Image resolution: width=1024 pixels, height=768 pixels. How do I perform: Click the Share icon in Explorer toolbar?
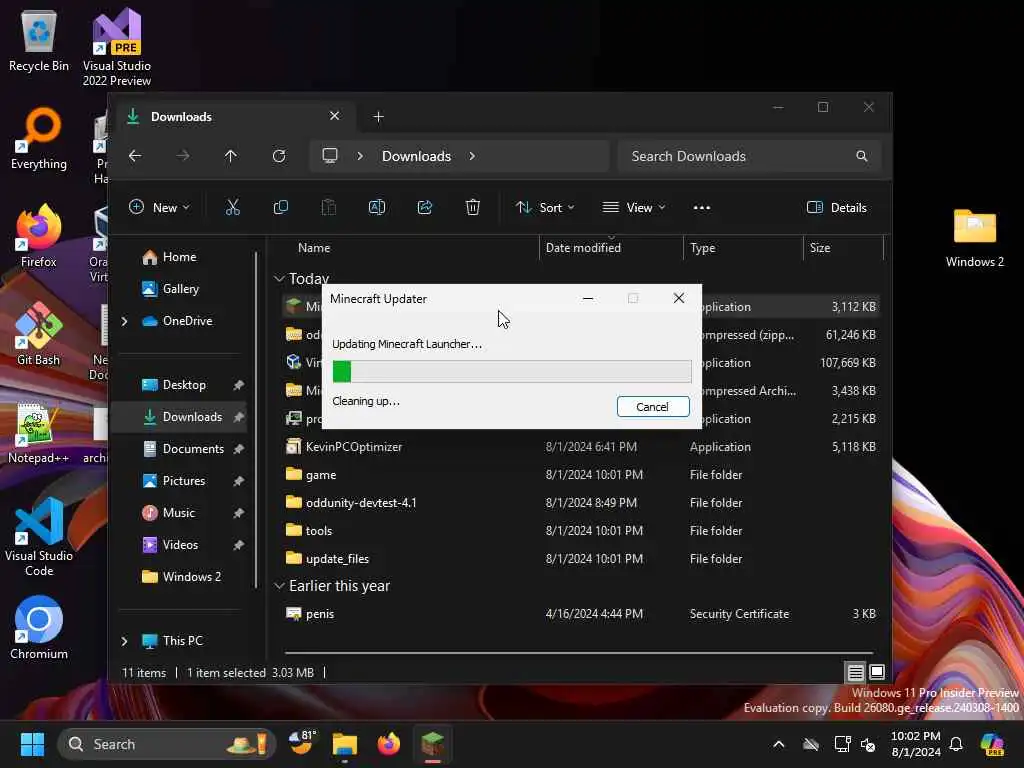(x=424, y=208)
